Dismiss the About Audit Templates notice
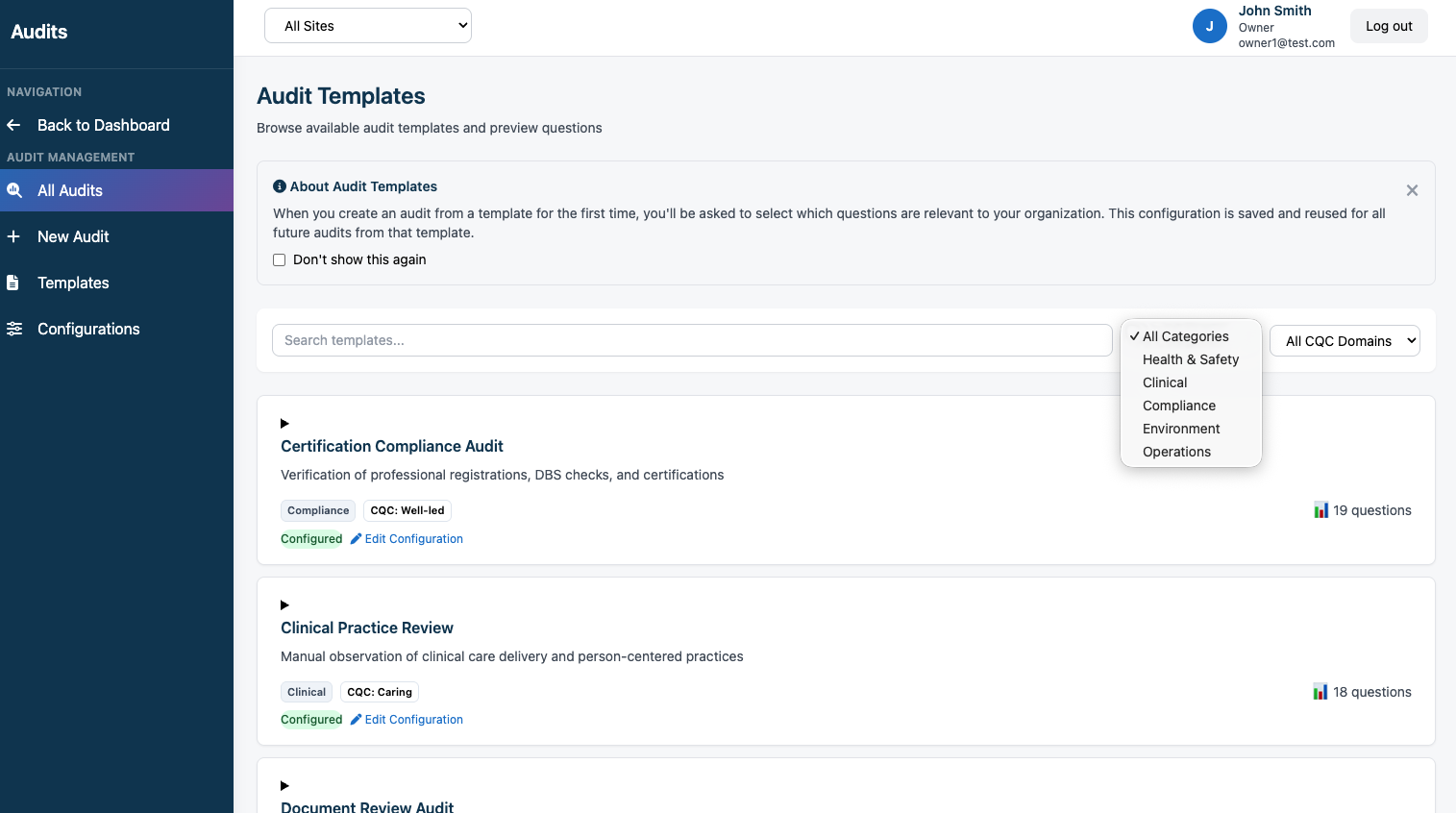The height and width of the screenshot is (813, 1456). point(1412,190)
